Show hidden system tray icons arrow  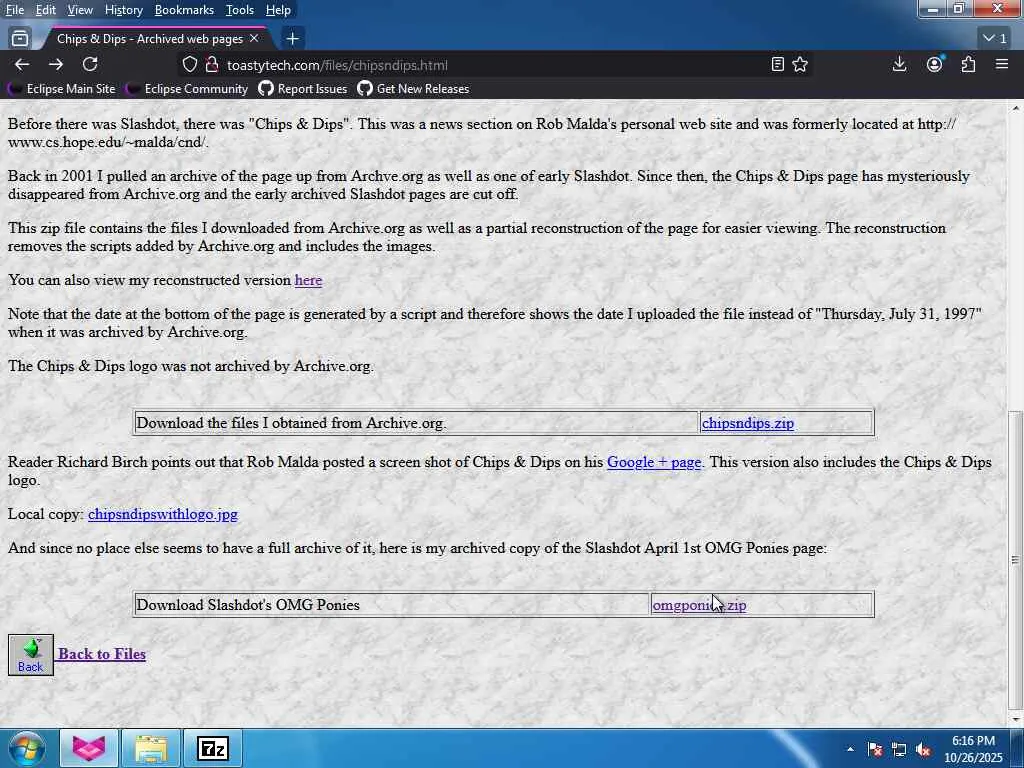pos(850,749)
